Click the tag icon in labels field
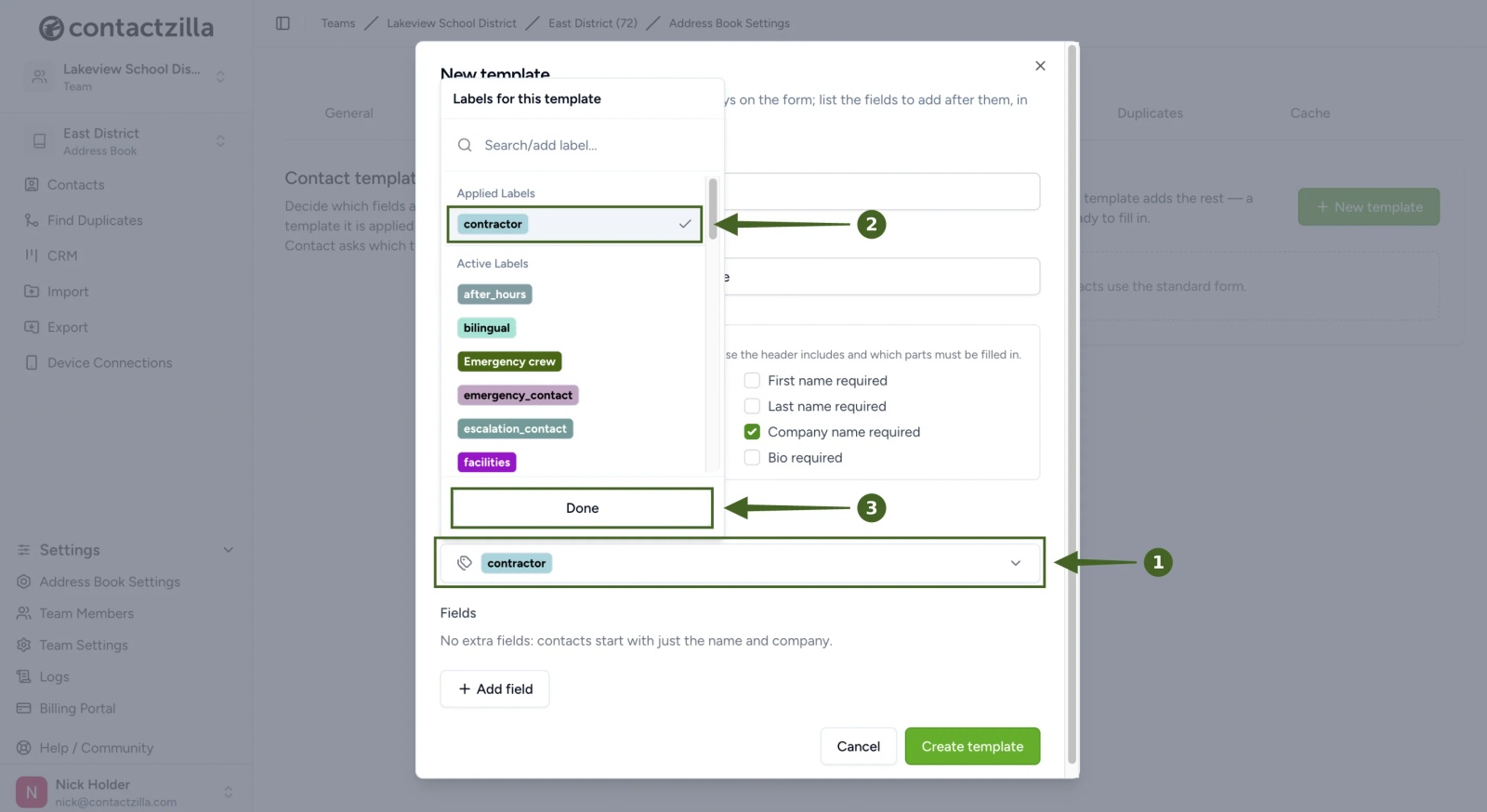The width and height of the screenshot is (1487, 812). coord(465,563)
